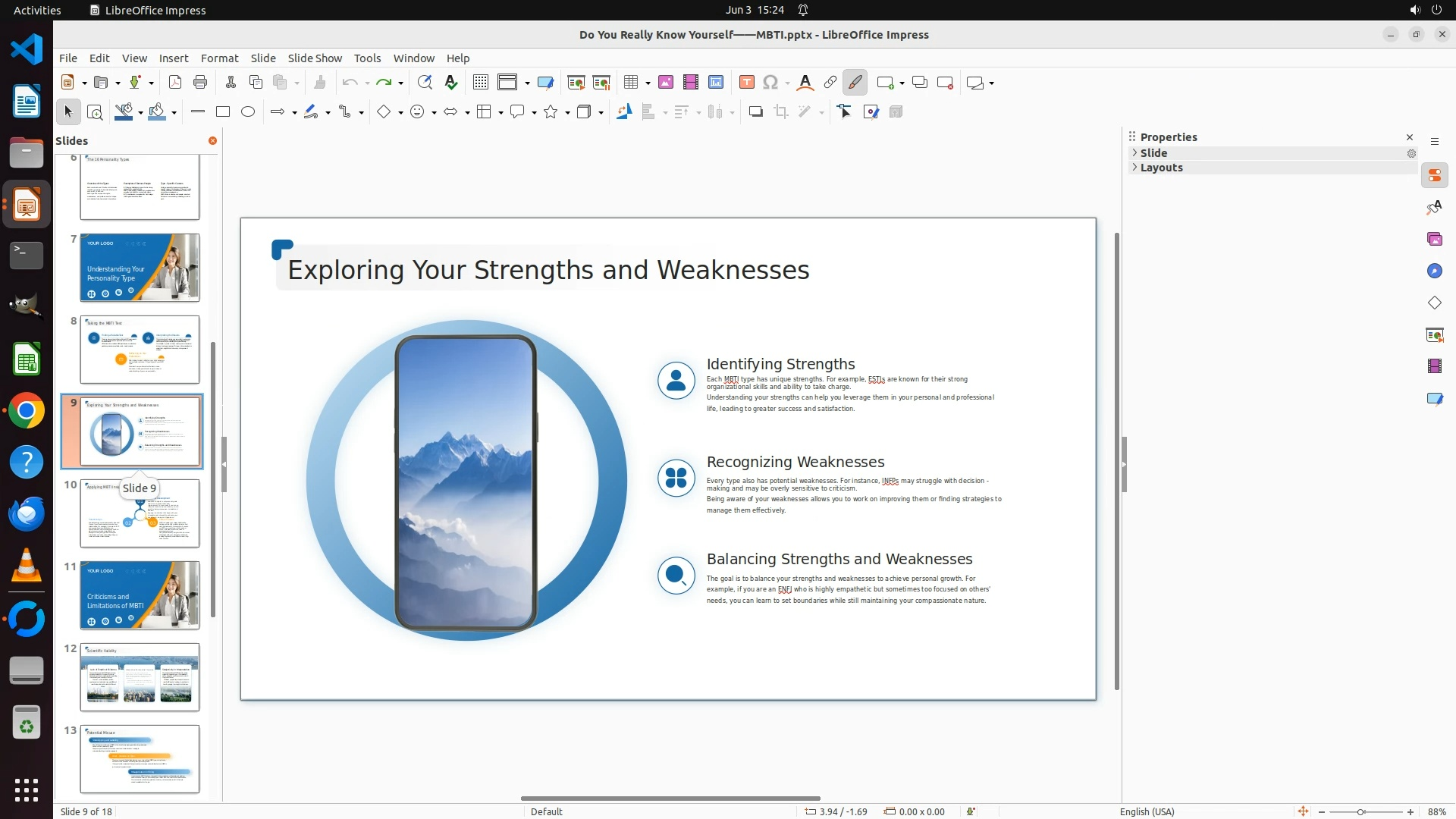Click the English (USA) language status field
Image resolution: width=1456 pixels, height=819 pixels.
pos(1147,811)
